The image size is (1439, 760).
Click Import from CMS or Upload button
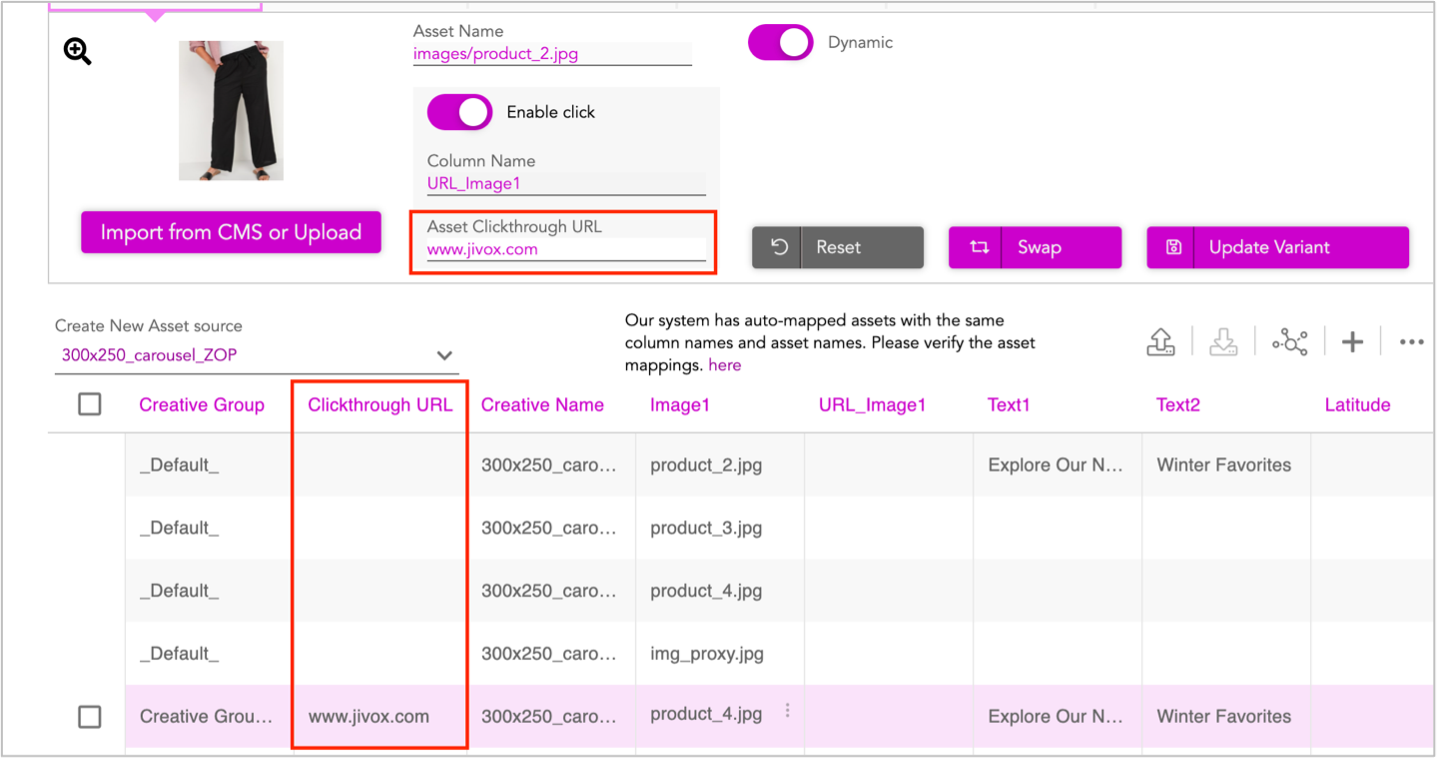click(x=231, y=232)
